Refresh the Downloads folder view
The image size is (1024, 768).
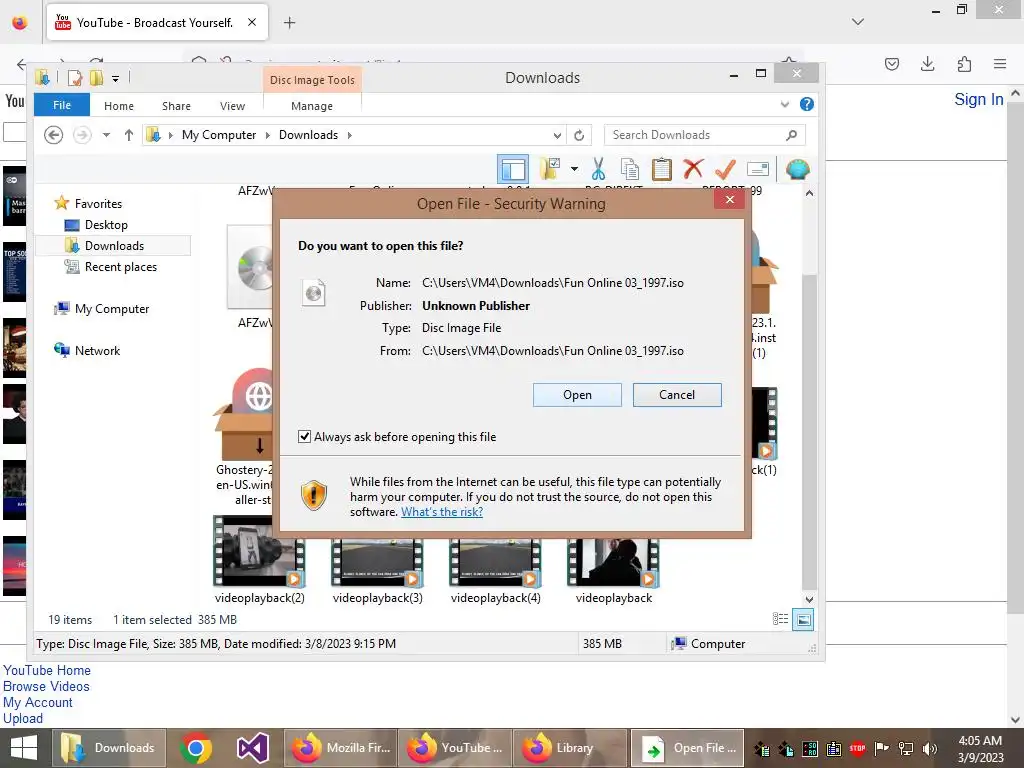579,135
